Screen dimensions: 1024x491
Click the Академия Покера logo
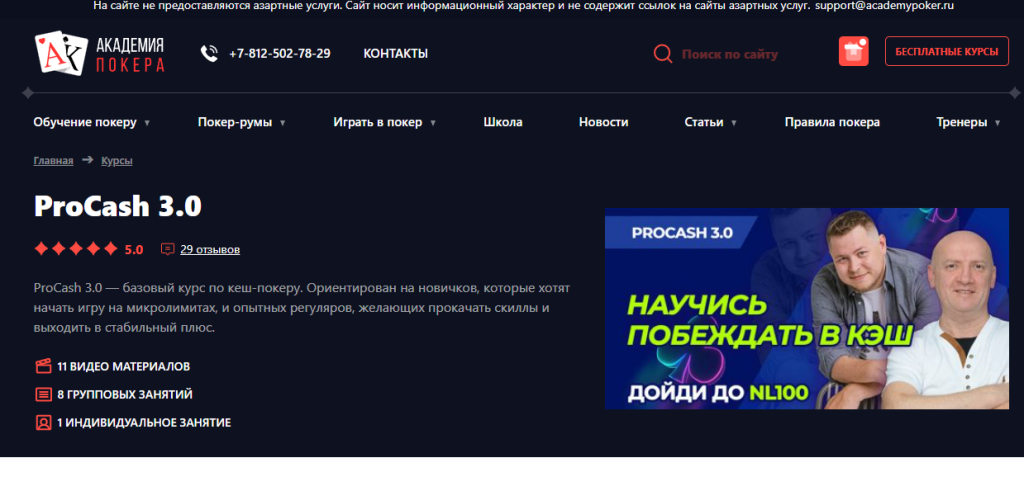click(99, 54)
